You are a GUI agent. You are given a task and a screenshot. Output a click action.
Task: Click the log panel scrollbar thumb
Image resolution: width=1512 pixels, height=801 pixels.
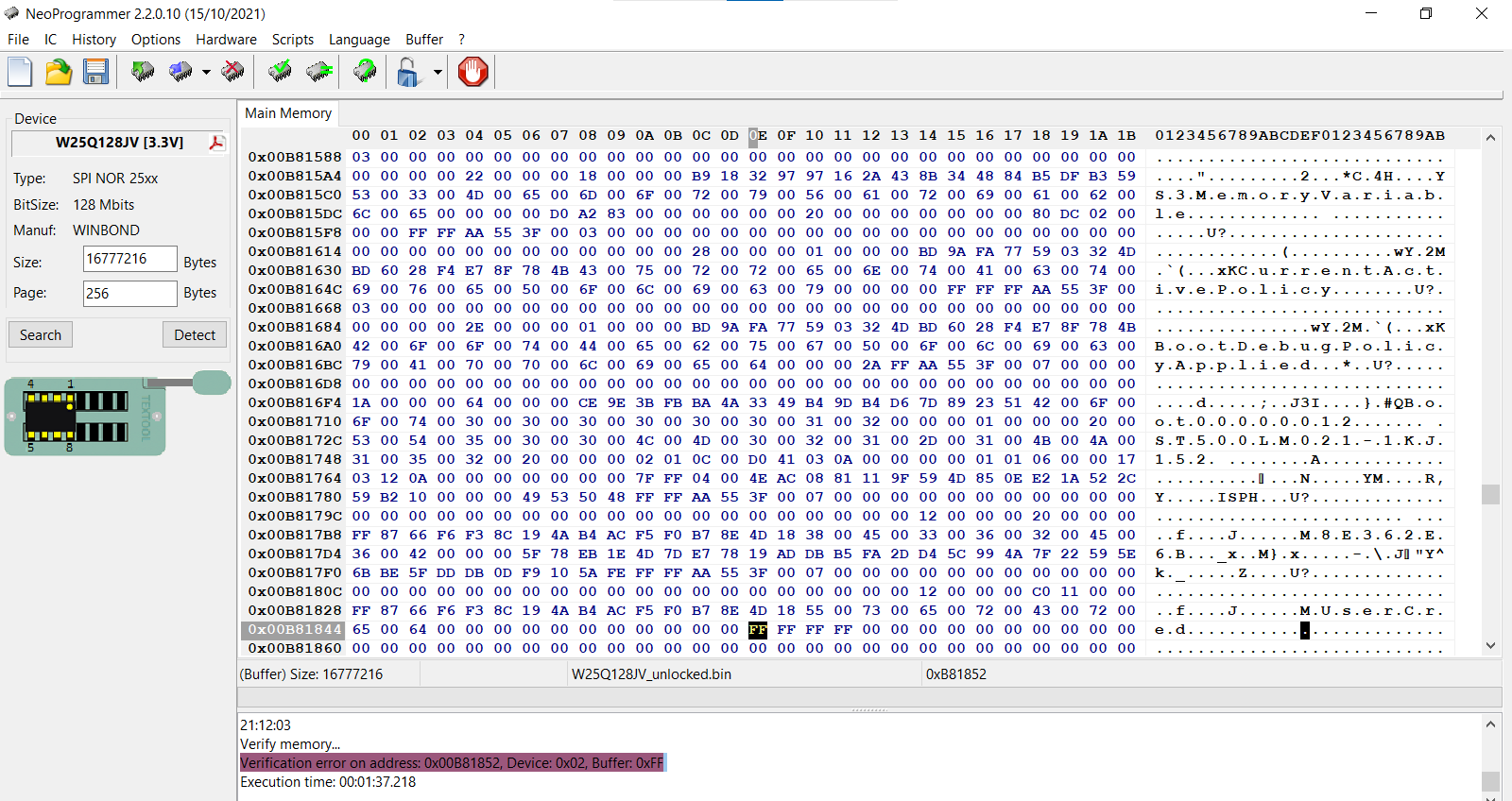[x=1490, y=781]
